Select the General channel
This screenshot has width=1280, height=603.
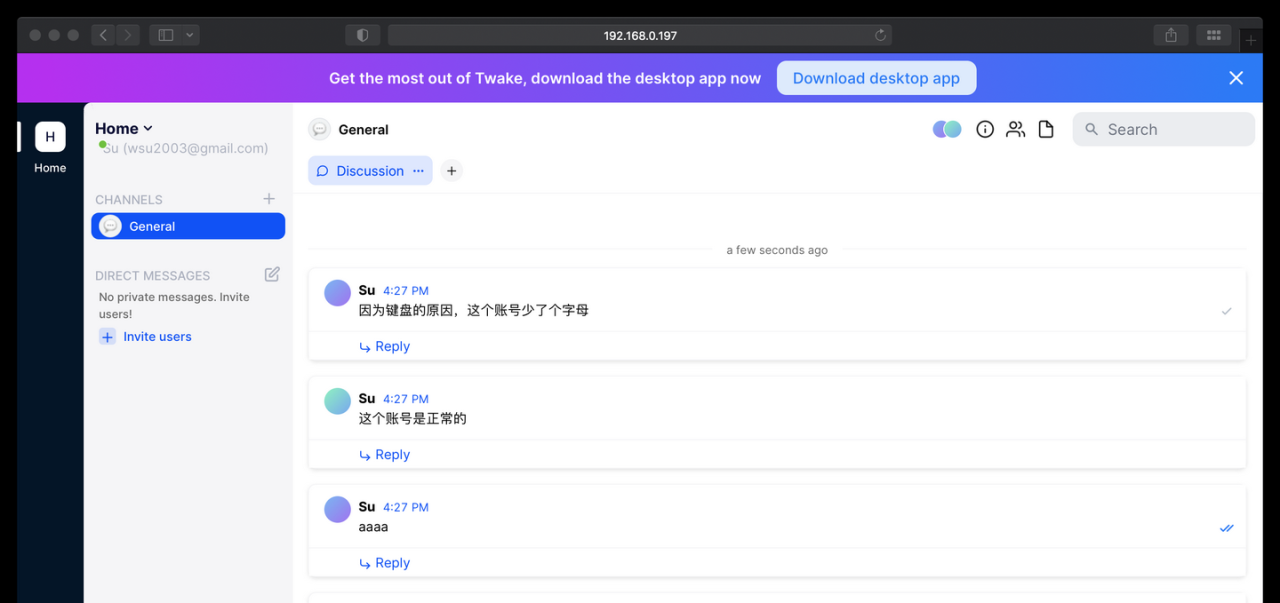pos(188,226)
